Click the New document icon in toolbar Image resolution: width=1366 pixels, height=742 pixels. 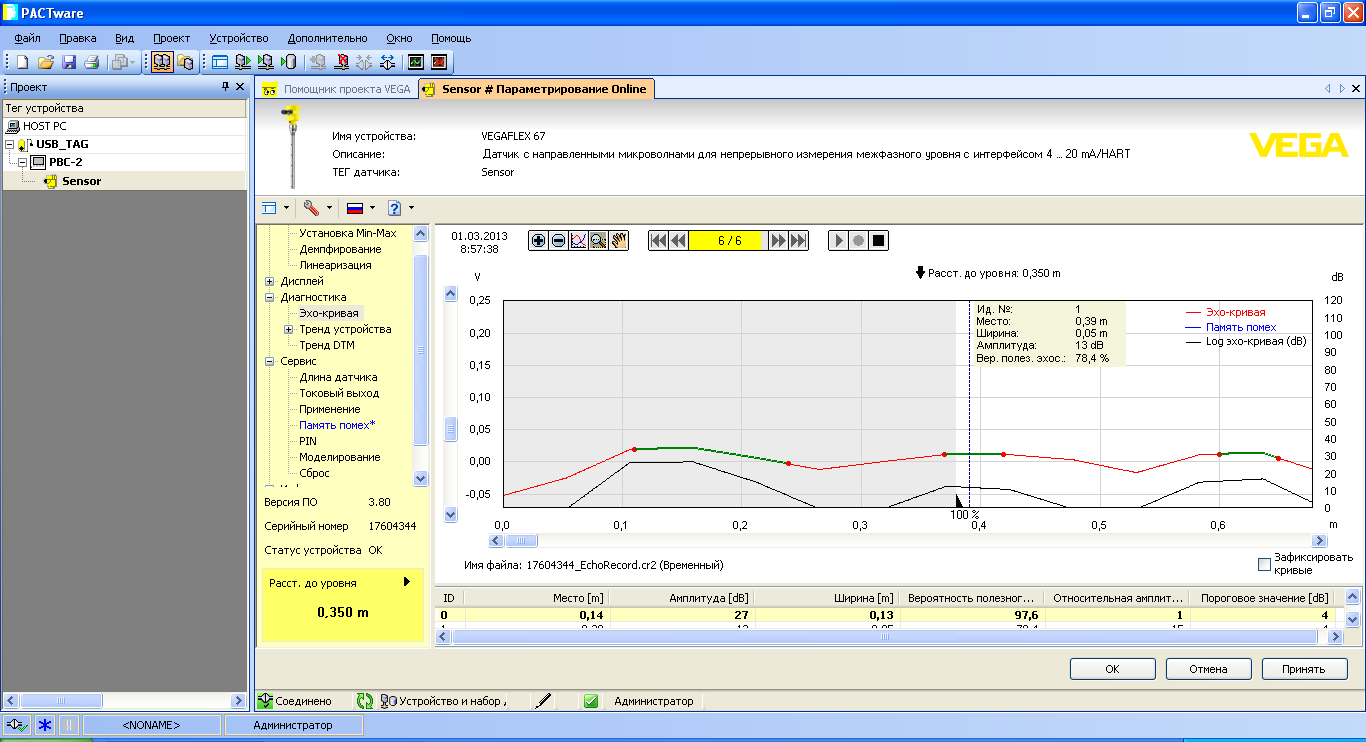tap(22, 62)
